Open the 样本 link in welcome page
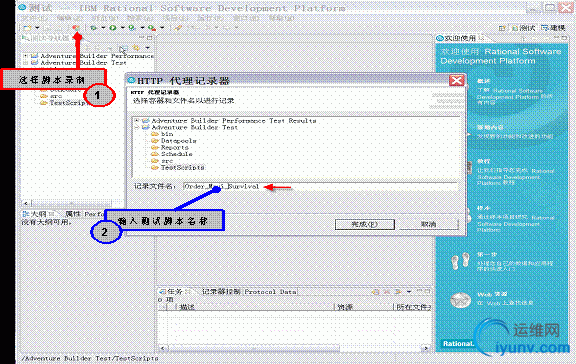This screenshot has height=364, width=576. [483, 208]
